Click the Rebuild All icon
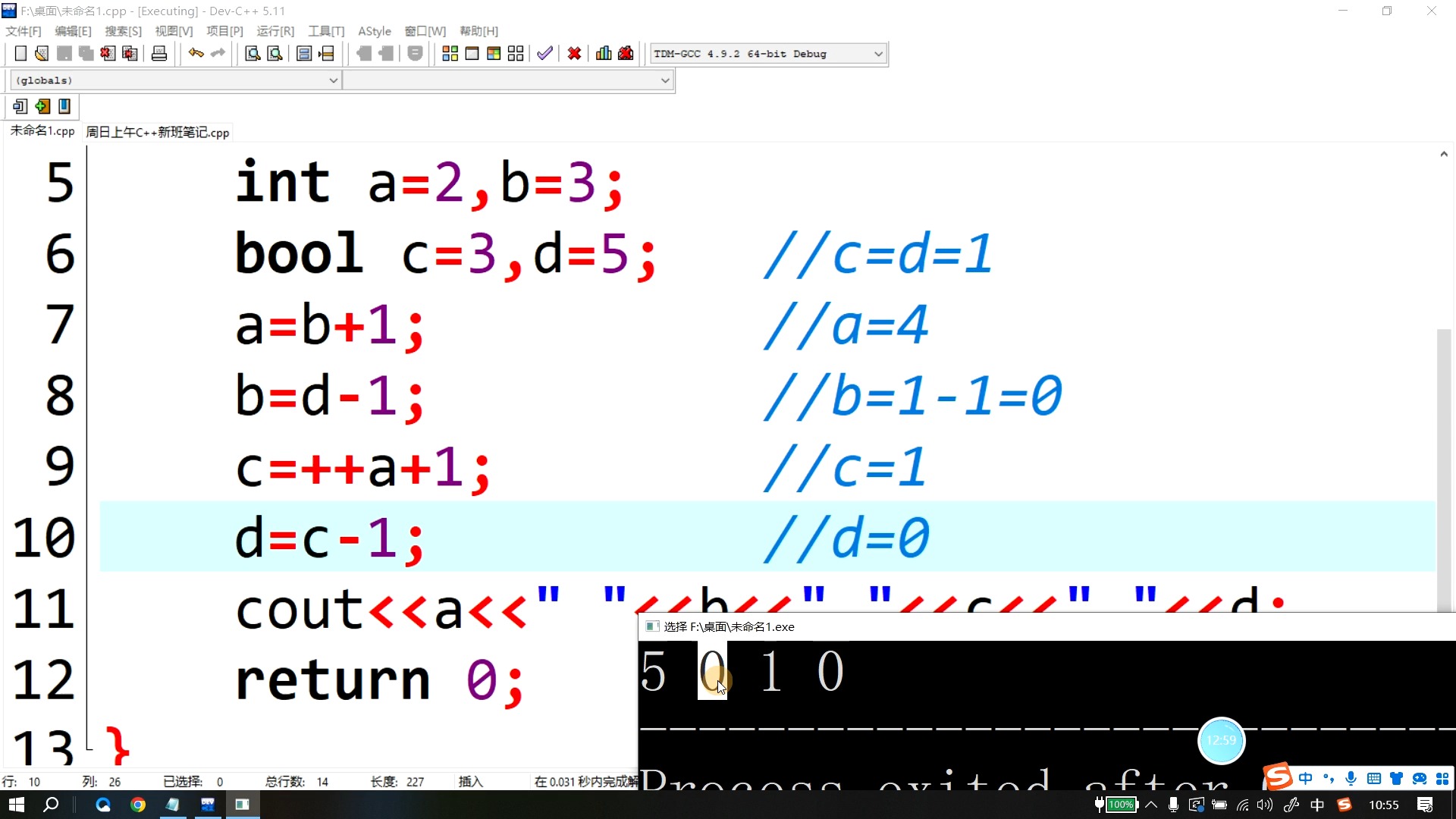 pos(516,54)
